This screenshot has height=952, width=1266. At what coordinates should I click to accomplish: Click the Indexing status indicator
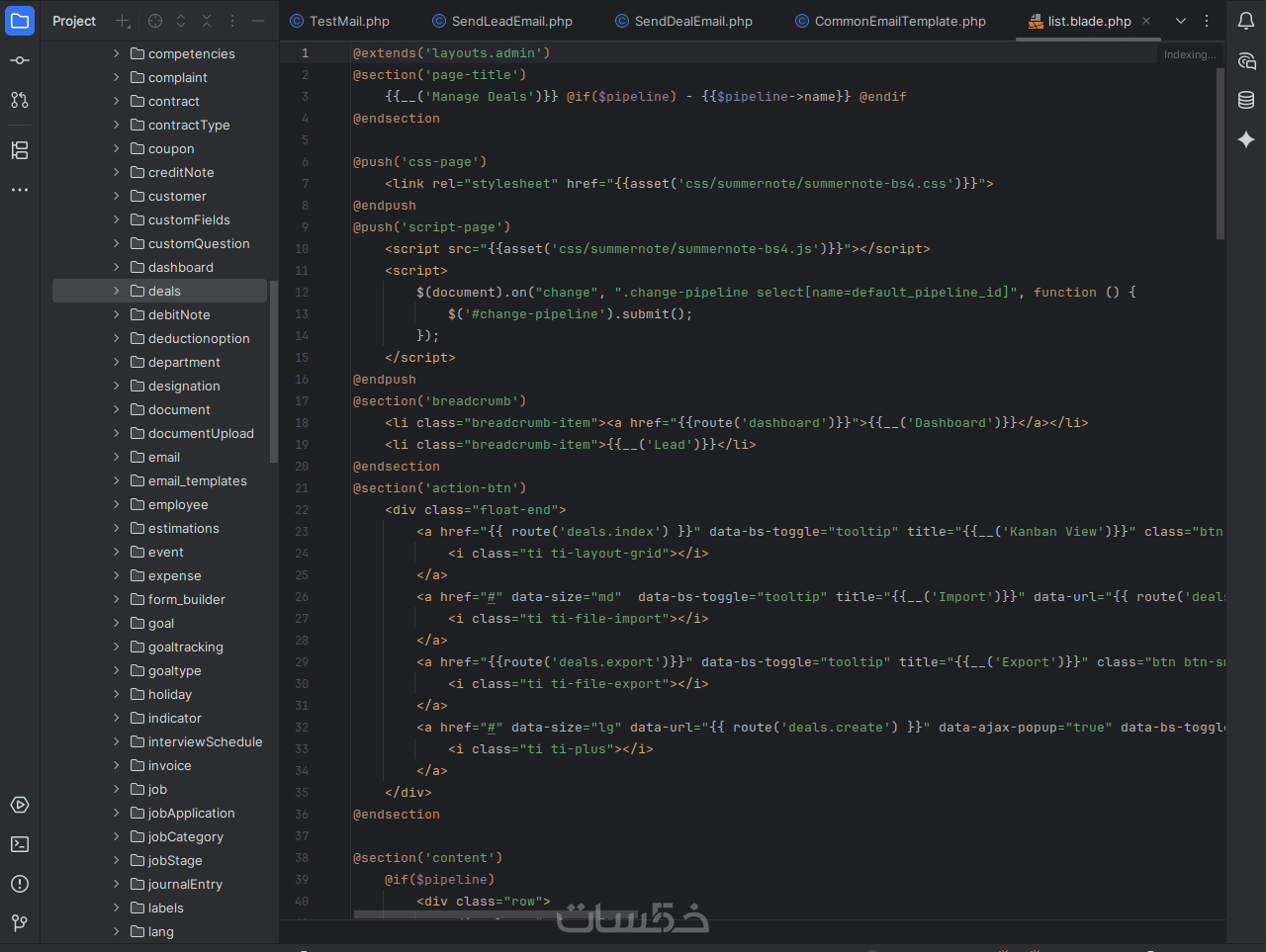(1190, 54)
